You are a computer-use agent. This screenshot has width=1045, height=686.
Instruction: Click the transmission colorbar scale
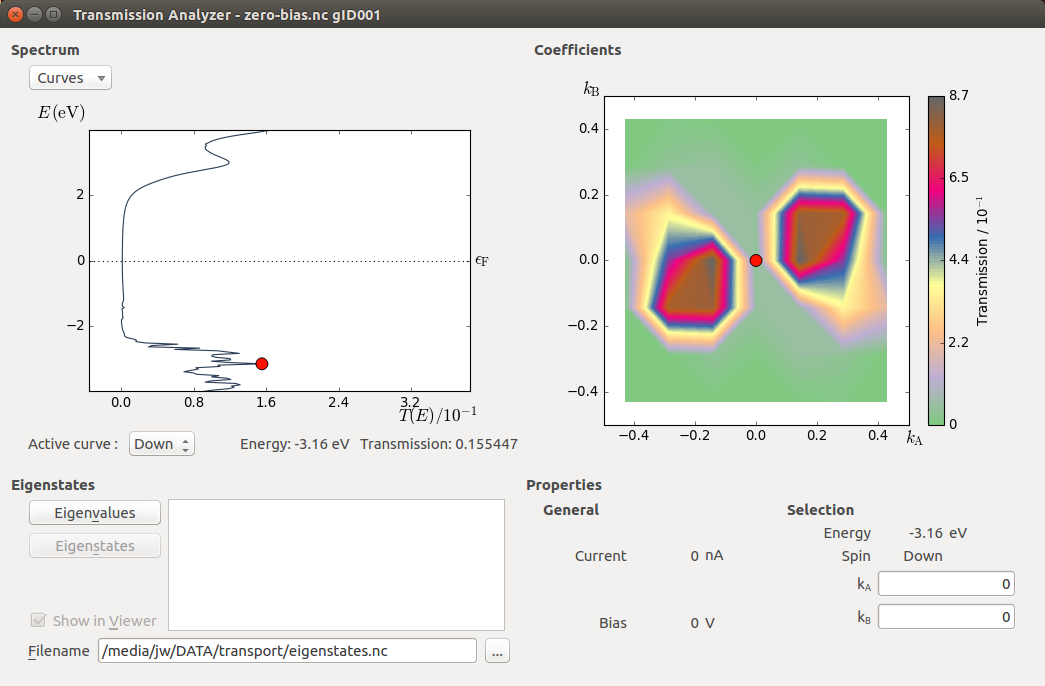936,261
